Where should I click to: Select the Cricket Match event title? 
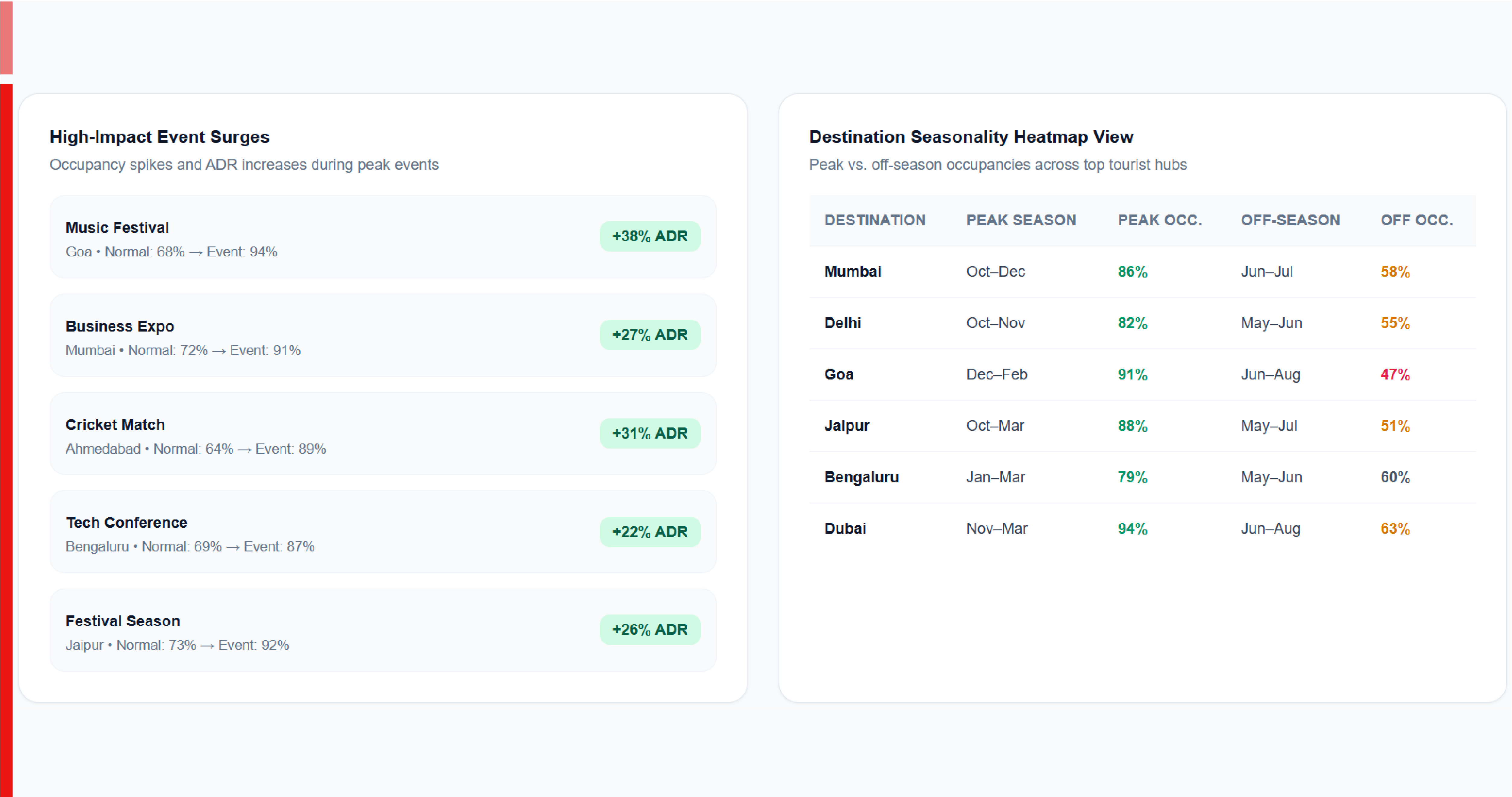click(115, 425)
